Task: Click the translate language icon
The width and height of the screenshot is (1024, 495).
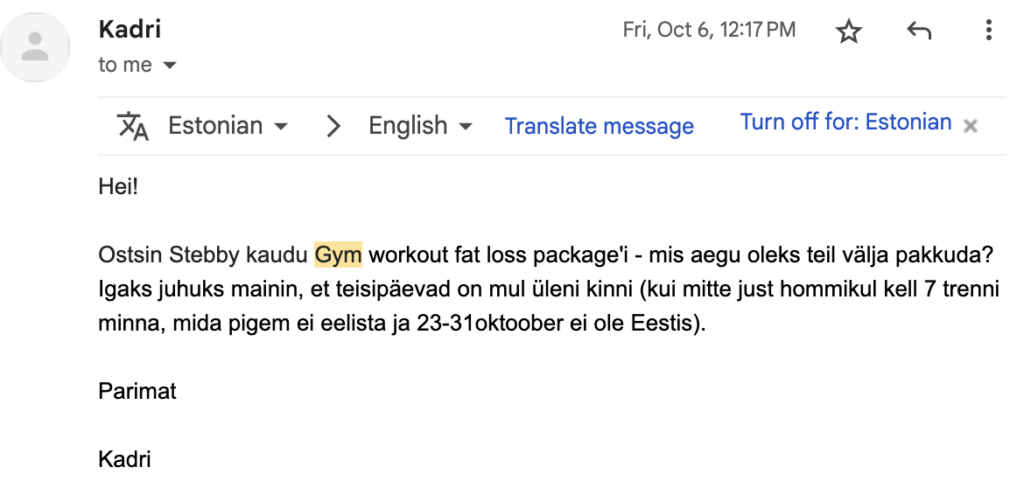Action: click(x=133, y=125)
